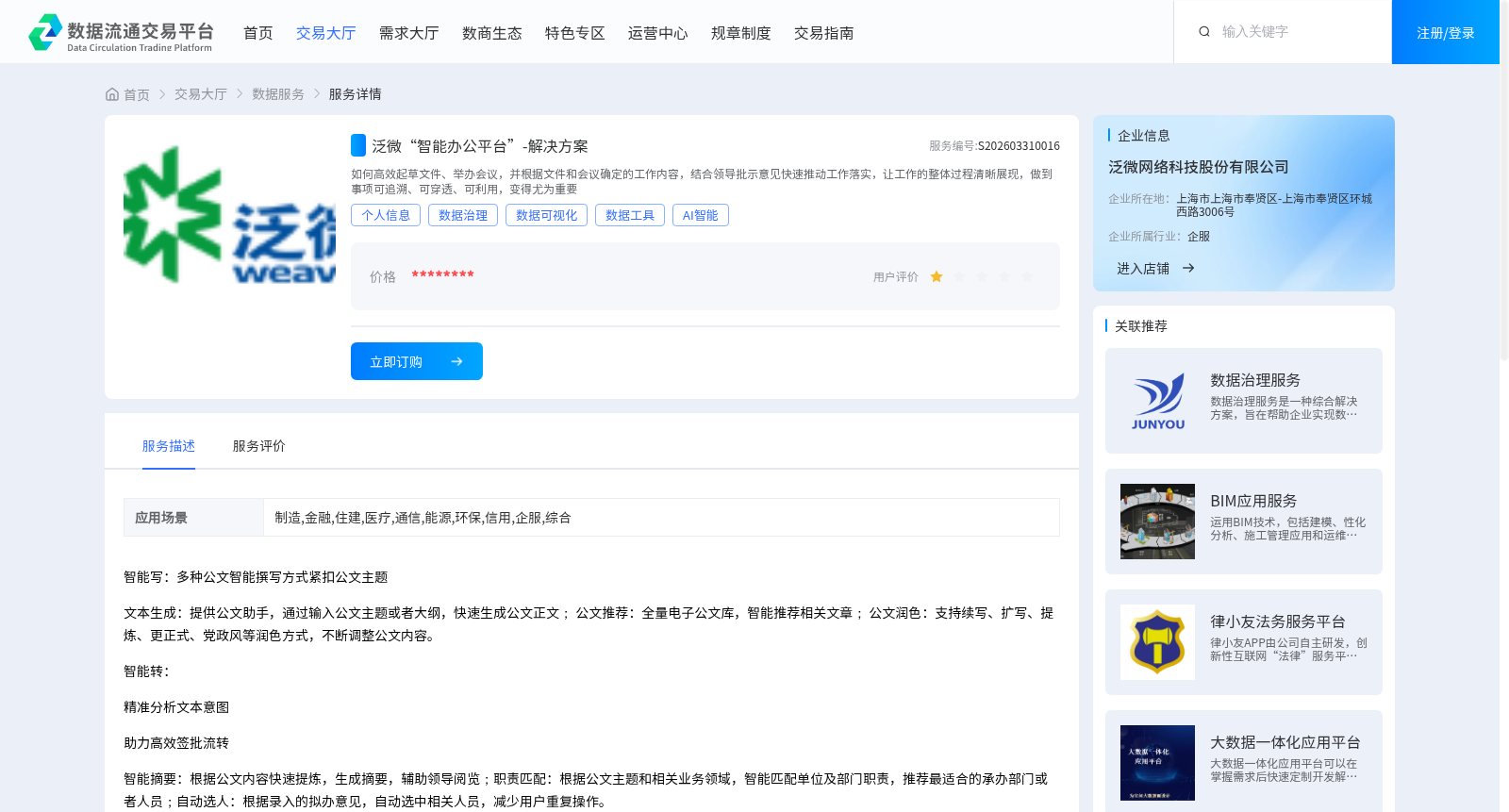This screenshot has width=1509, height=812.
Task: Click the 企业所属行业 value 企服
Action: coord(1199,237)
